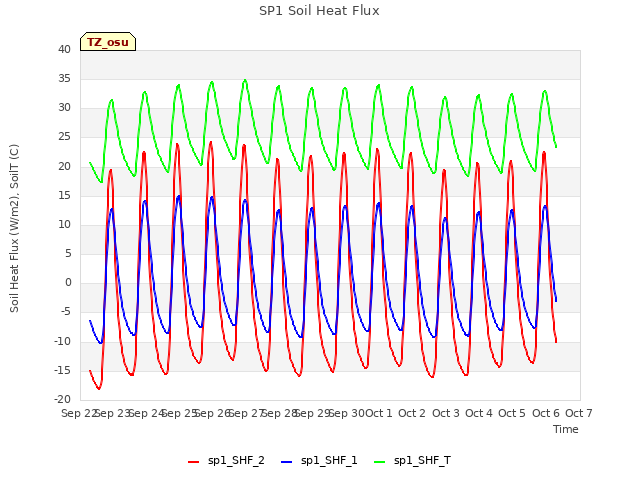640x480 pixels.
Task: Click the y-axis tick value 15
Action: [64, 195]
